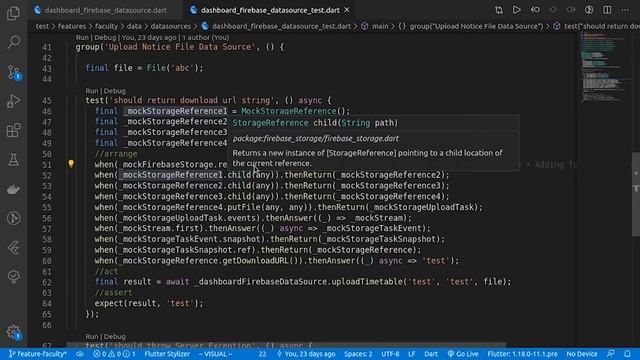The image size is (640, 360).
Task: Open the editor More Actions ellipsis menu
Action: point(625,10)
